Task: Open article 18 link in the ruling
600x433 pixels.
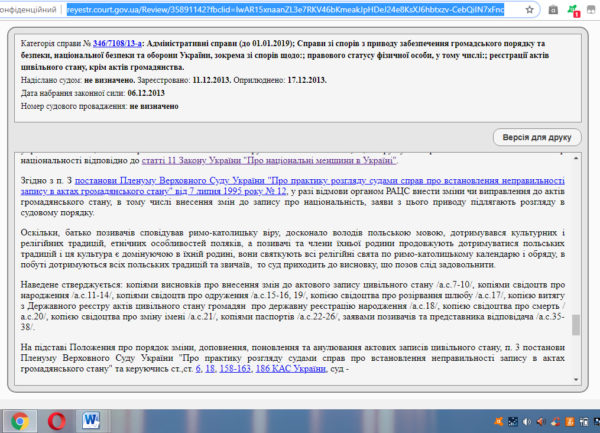Action: click(x=210, y=369)
